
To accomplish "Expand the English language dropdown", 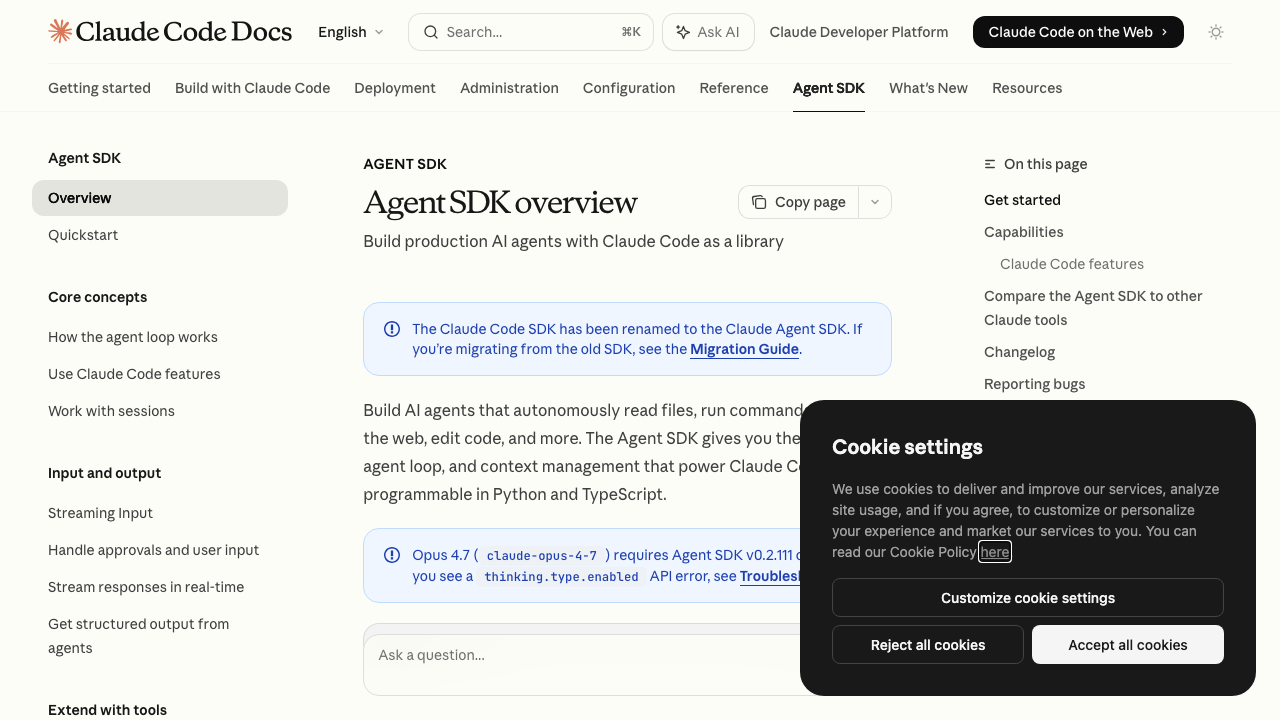I will coord(350,31).
